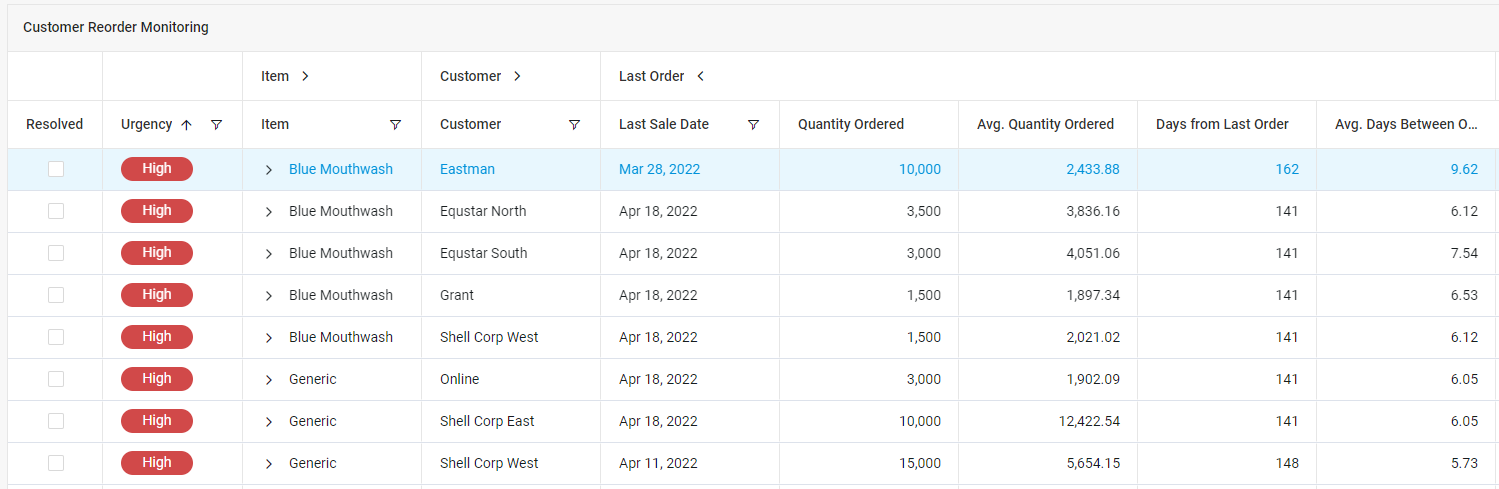The image size is (1499, 489).
Task: Expand the Blue Mouthwash Eastman row
Action: (x=268, y=170)
